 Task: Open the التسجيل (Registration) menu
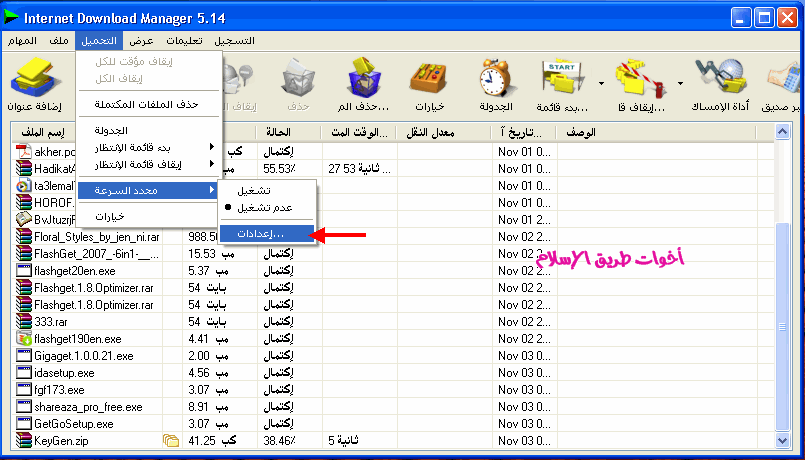[235, 41]
